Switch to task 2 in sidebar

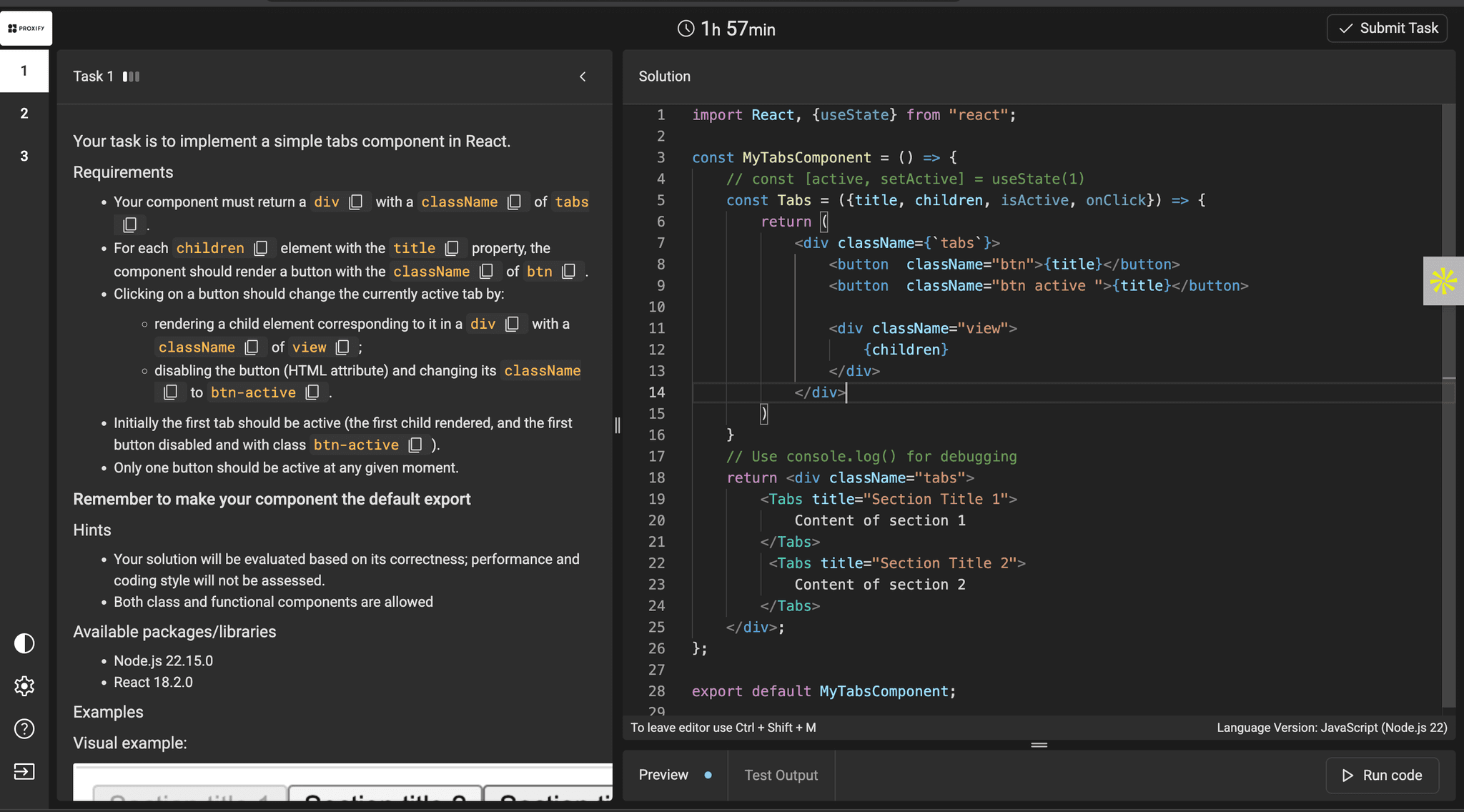click(24, 113)
